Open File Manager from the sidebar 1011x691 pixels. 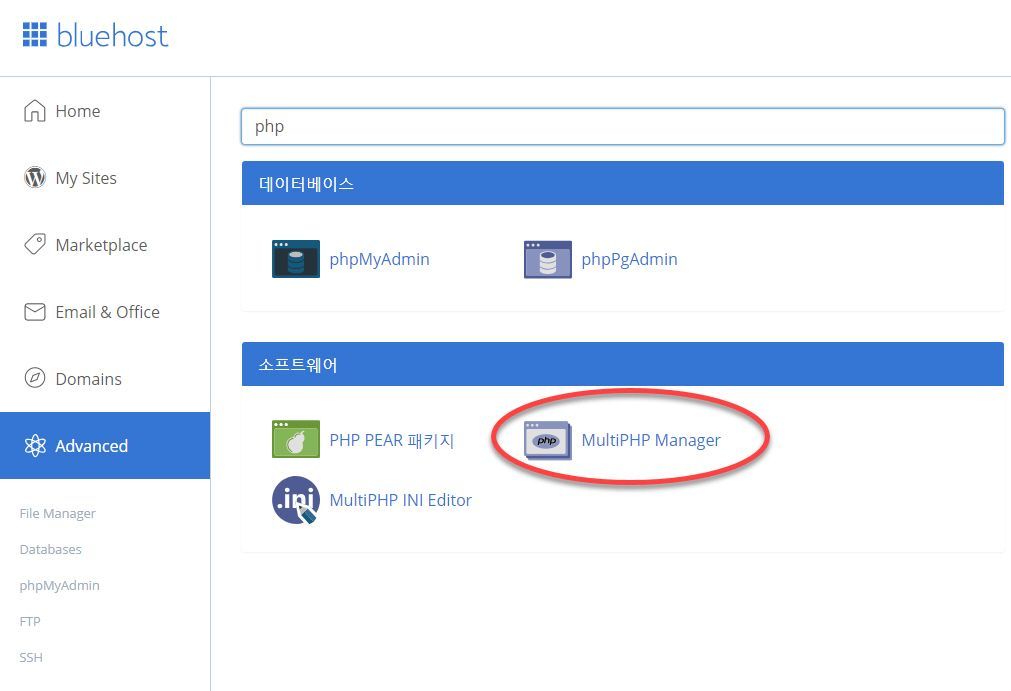click(x=57, y=513)
